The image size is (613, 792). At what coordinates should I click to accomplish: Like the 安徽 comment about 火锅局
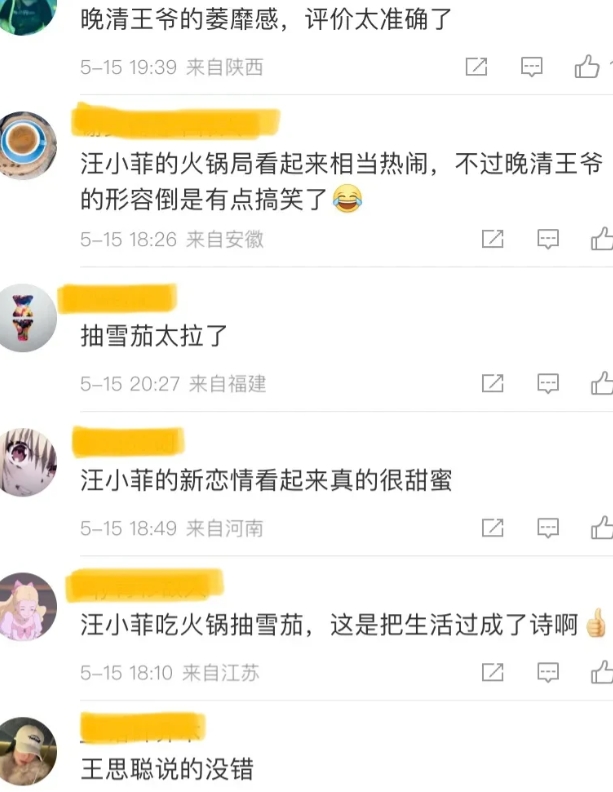(602, 238)
